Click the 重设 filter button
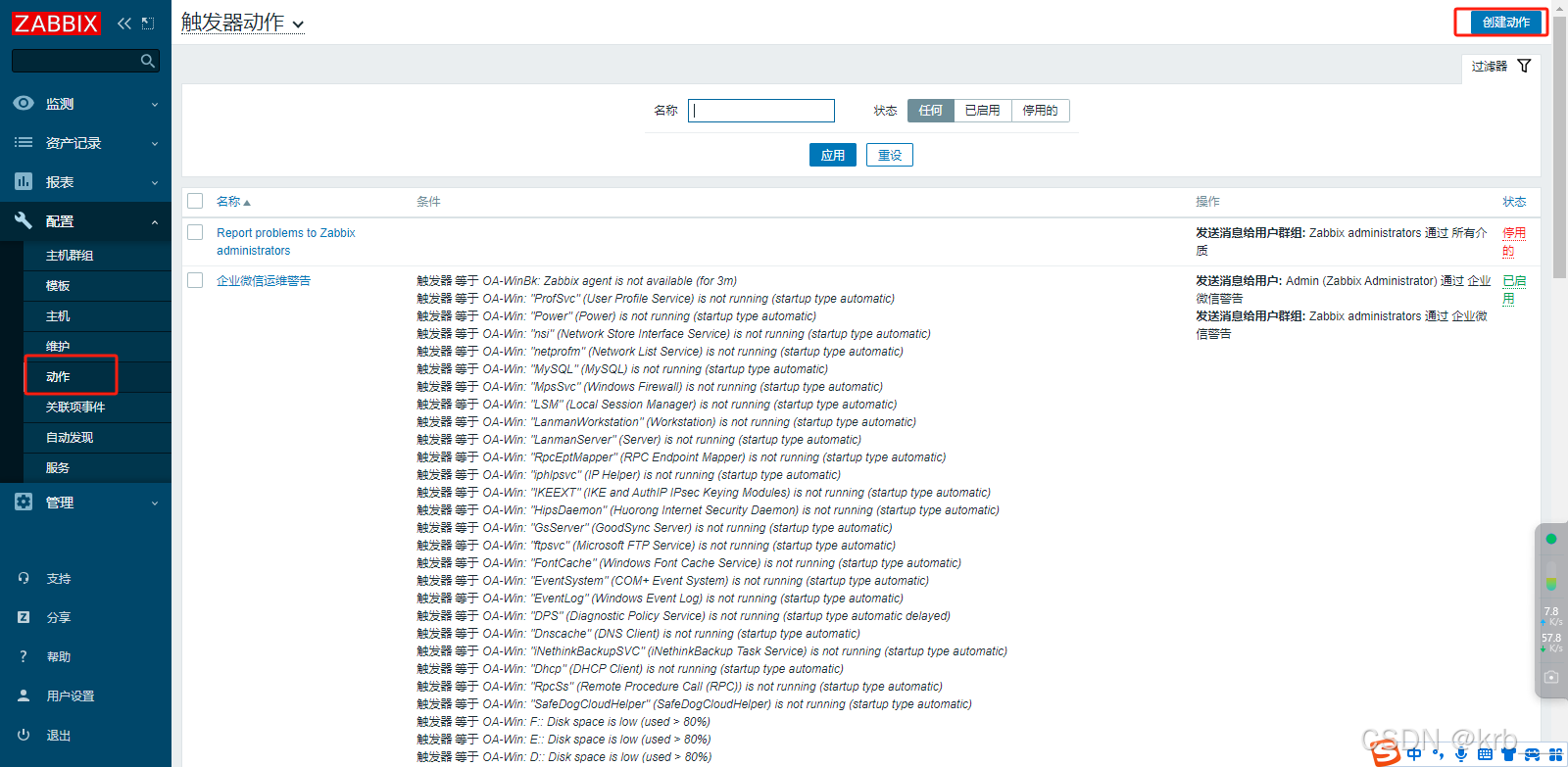The width and height of the screenshot is (1568, 767). pos(890,155)
